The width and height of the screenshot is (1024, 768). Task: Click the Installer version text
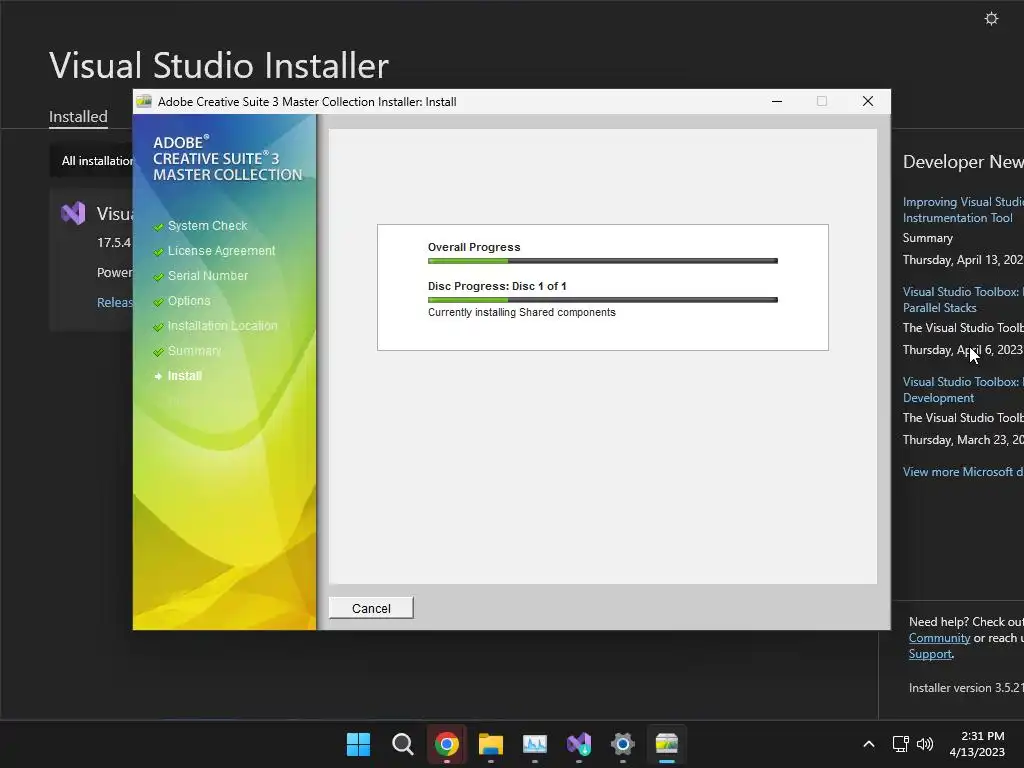pyautogui.click(x=966, y=688)
